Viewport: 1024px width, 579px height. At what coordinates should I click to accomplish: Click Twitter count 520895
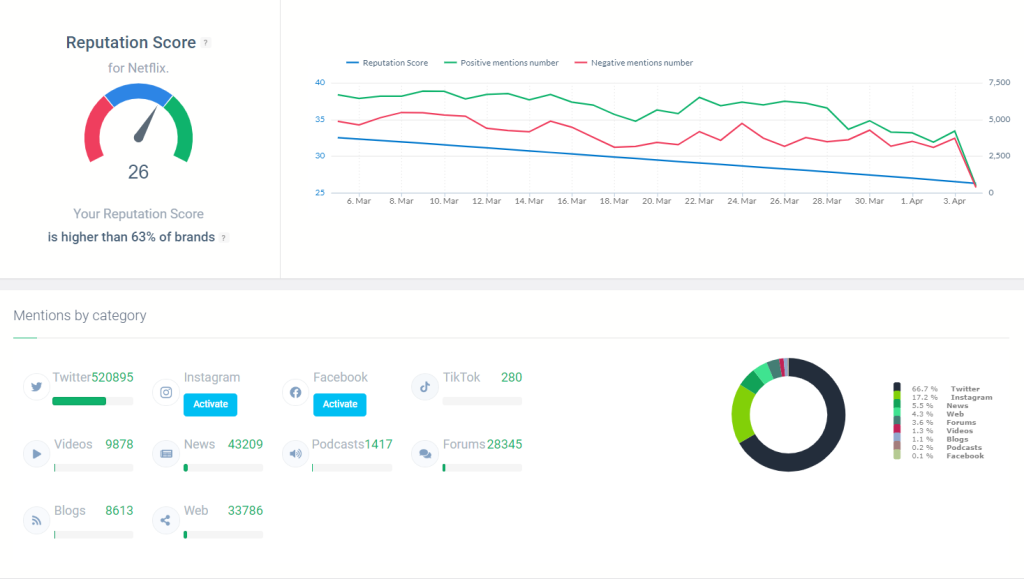coord(112,377)
